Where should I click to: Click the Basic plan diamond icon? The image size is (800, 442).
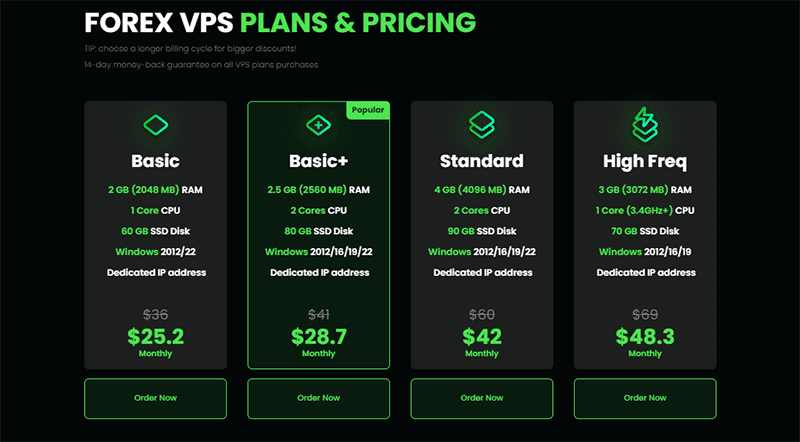(155, 125)
